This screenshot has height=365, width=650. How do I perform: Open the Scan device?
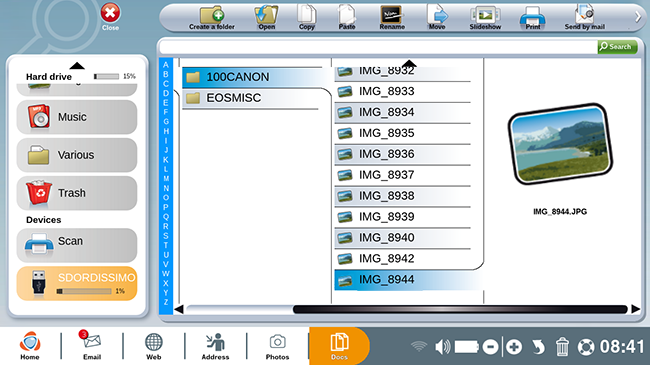point(77,245)
